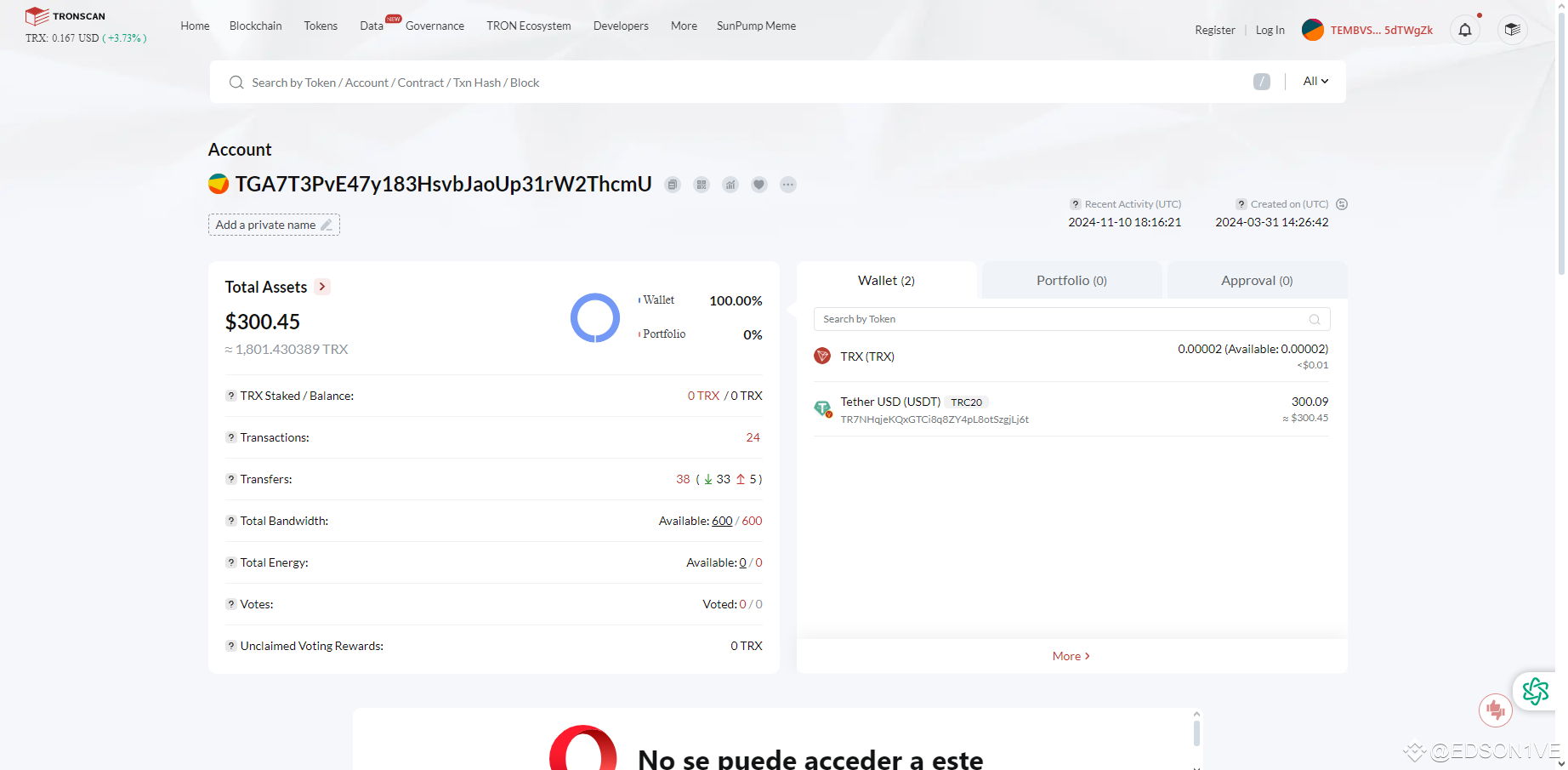Toggle the UTC/local time switch icon
1568x770 pixels.
click(x=1342, y=204)
